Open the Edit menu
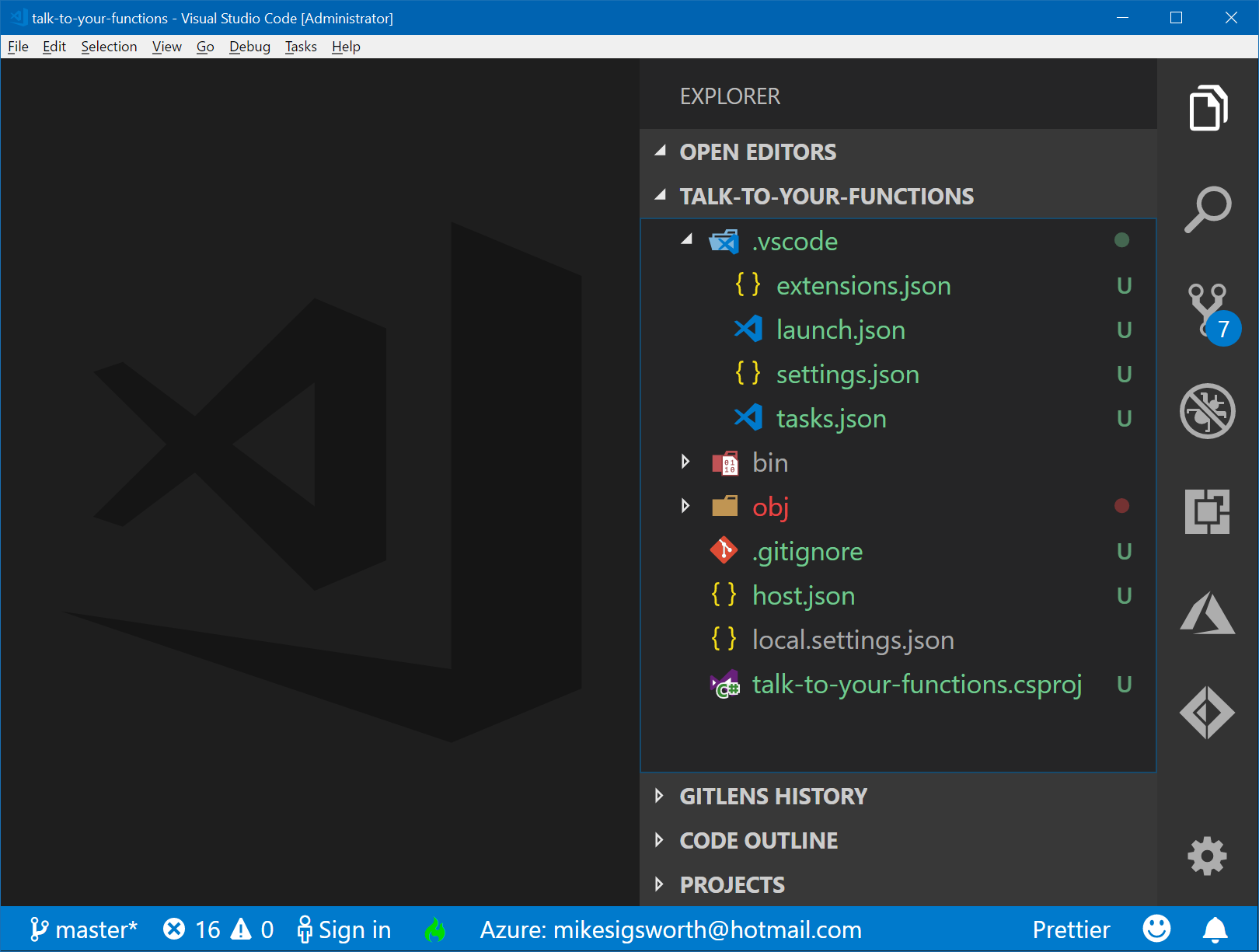1259x952 pixels. tap(54, 47)
